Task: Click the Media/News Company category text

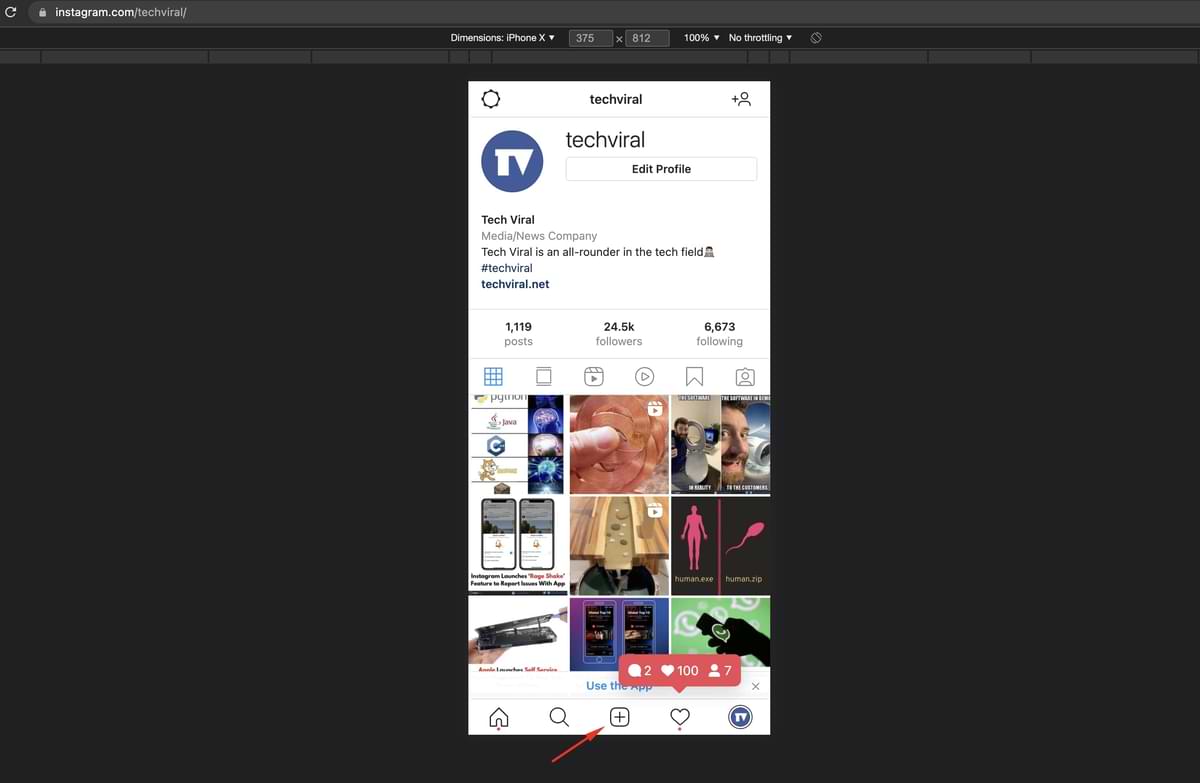Action: pyautogui.click(x=539, y=236)
